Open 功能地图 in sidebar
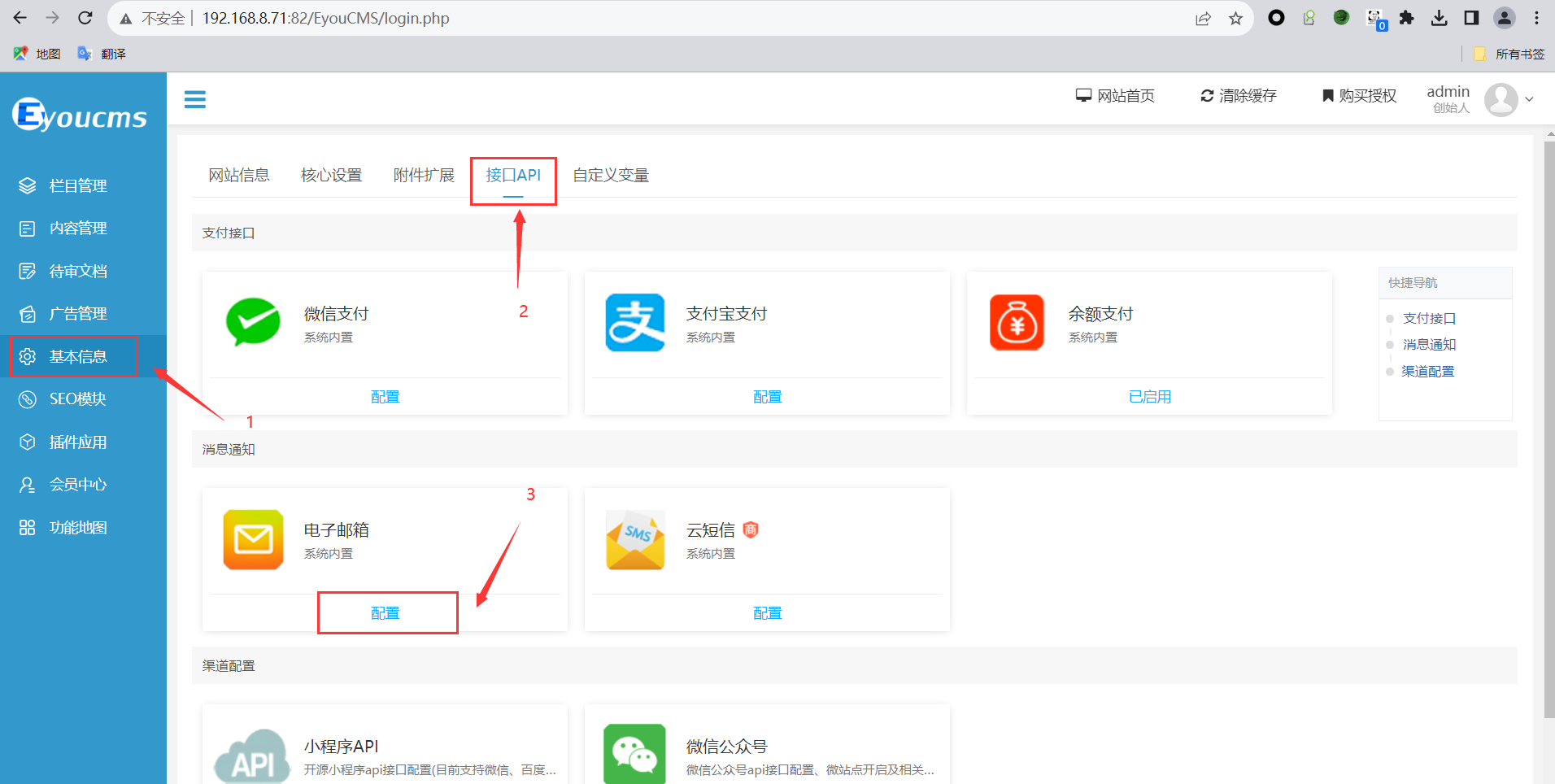Image resolution: width=1555 pixels, height=784 pixels. point(83,527)
